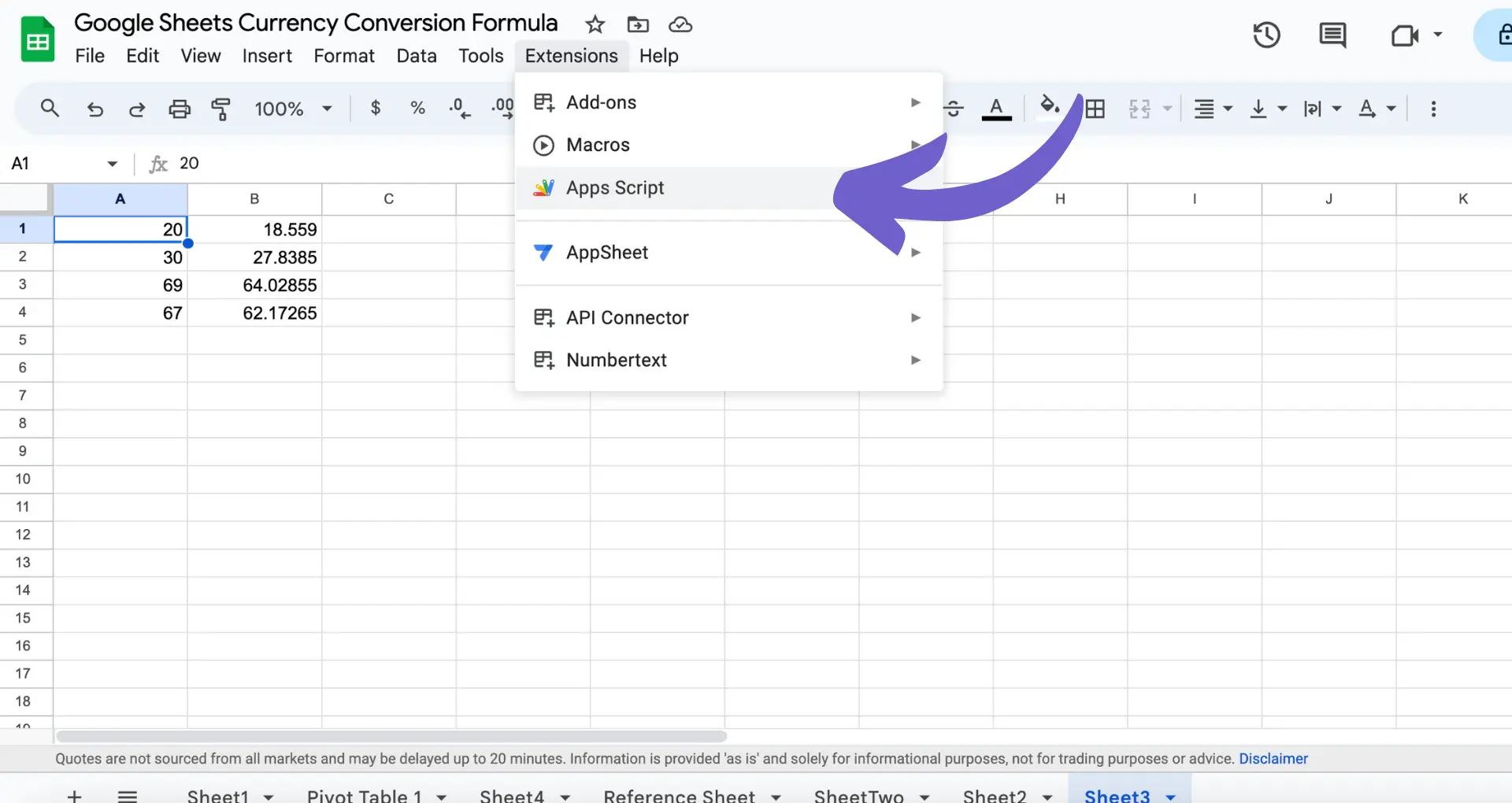Click the add new sheet plus icon
The width and height of the screenshot is (1512, 803).
tap(74, 796)
